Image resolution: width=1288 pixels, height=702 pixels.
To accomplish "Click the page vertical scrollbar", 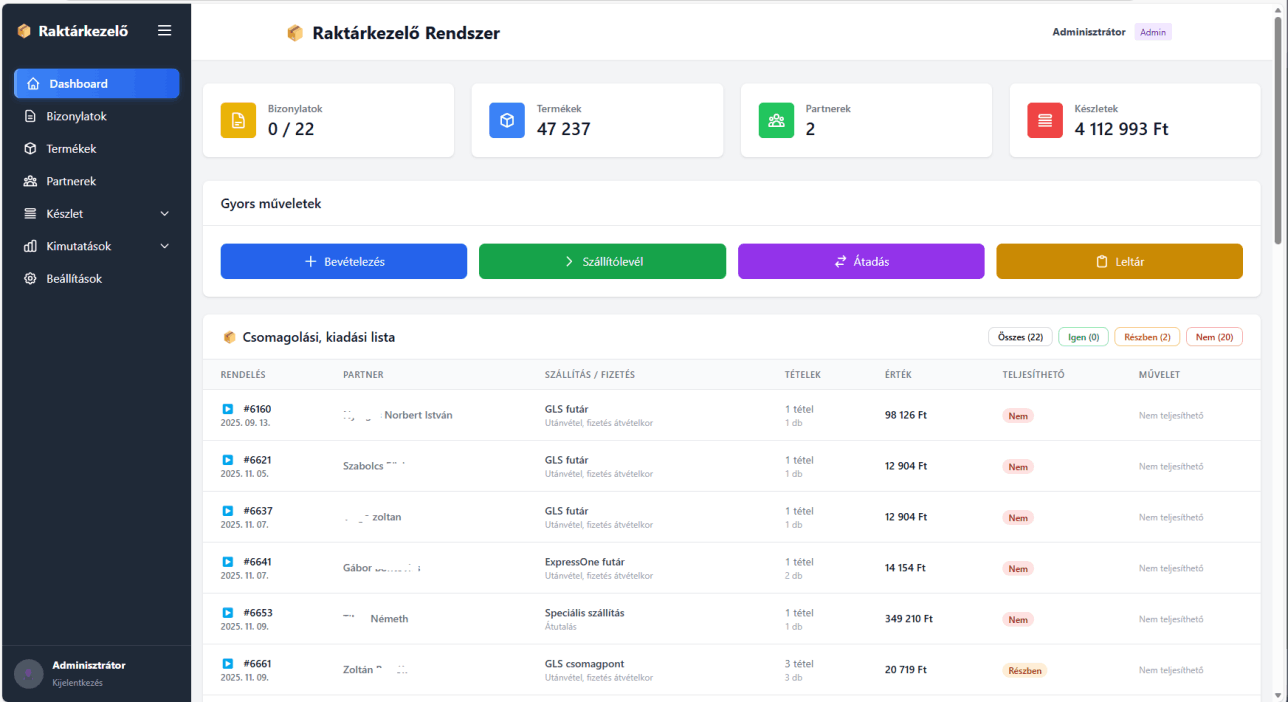I will (x=1279, y=130).
